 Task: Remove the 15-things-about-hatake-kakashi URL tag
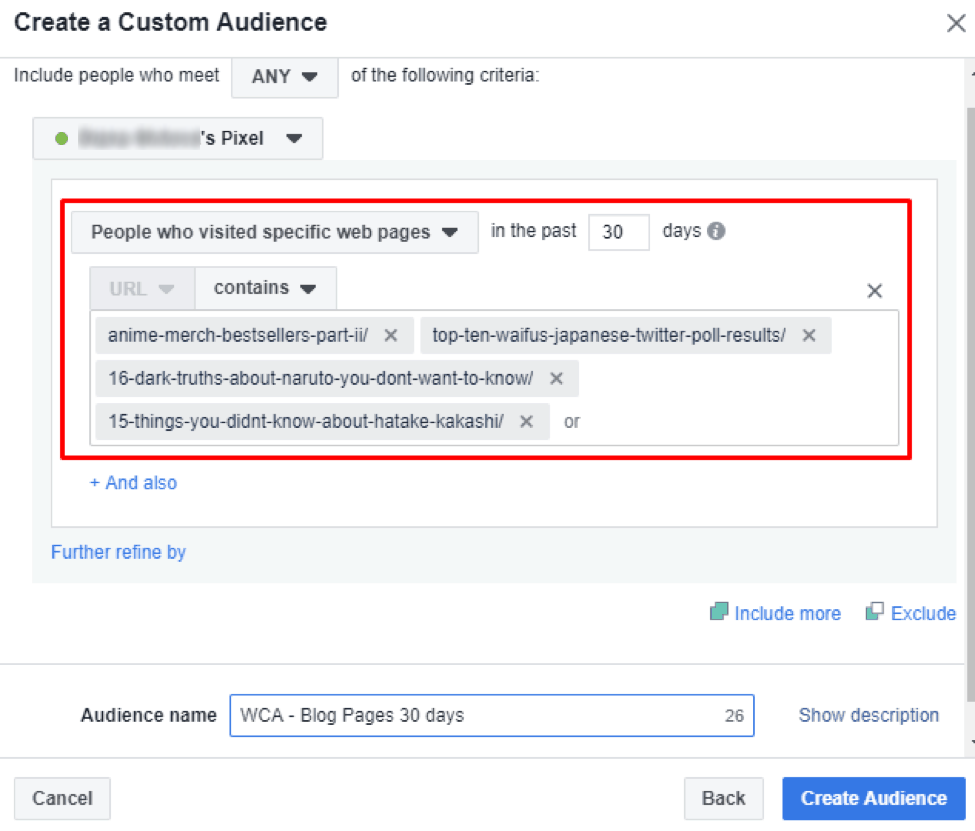tap(526, 421)
